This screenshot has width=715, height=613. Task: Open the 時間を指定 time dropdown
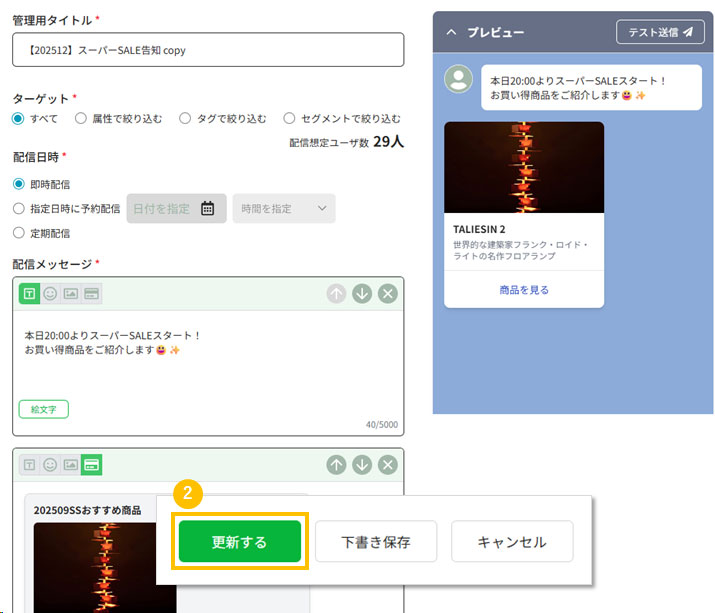click(284, 208)
